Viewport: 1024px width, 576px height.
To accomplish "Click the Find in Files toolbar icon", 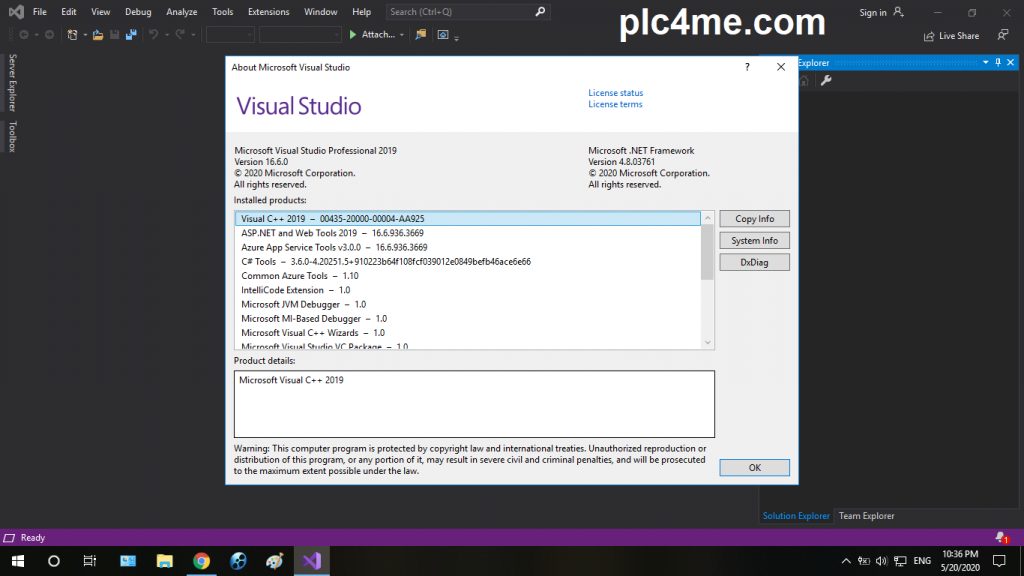I will click(x=420, y=35).
